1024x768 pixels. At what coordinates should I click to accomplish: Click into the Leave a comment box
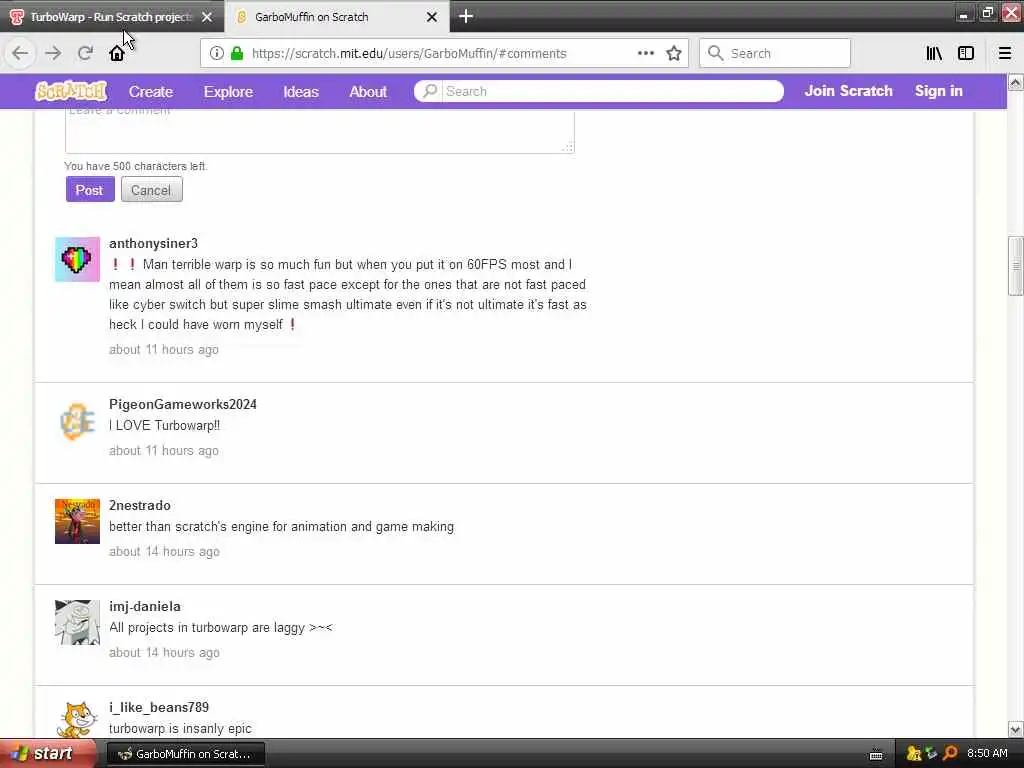click(320, 132)
